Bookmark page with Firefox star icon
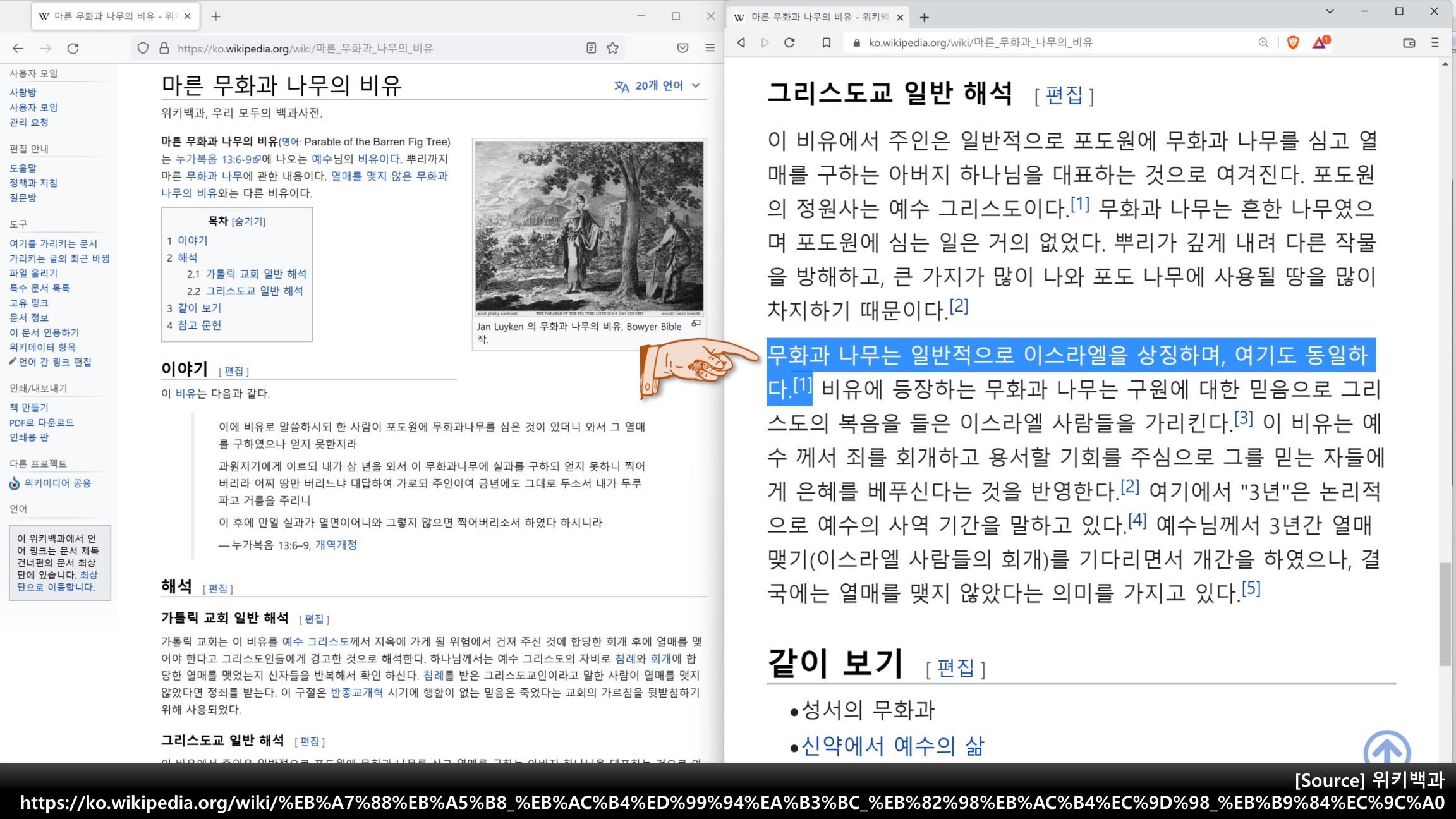This screenshot has height=819, width=1456. tap(612, 48)
